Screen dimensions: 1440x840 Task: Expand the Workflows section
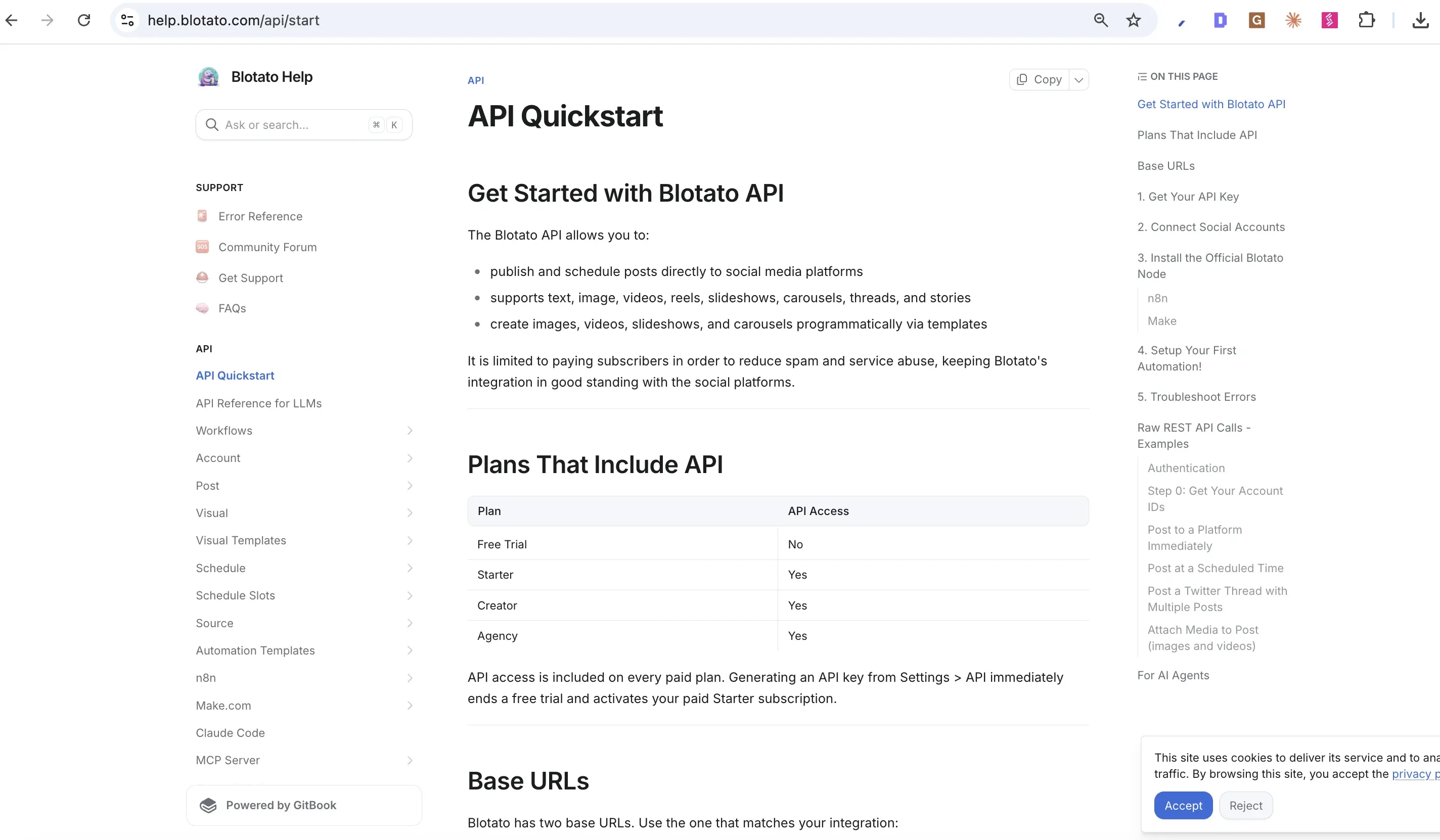point(410,431)
